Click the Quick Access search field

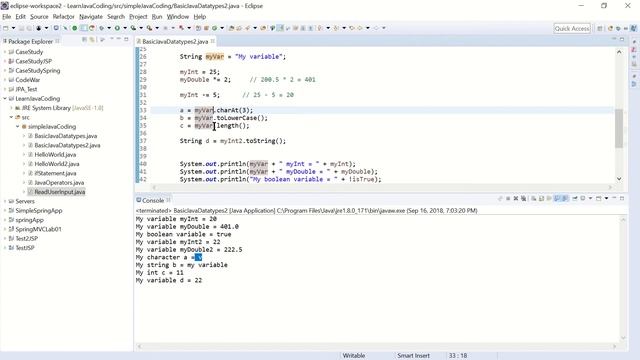click(572, 28)
